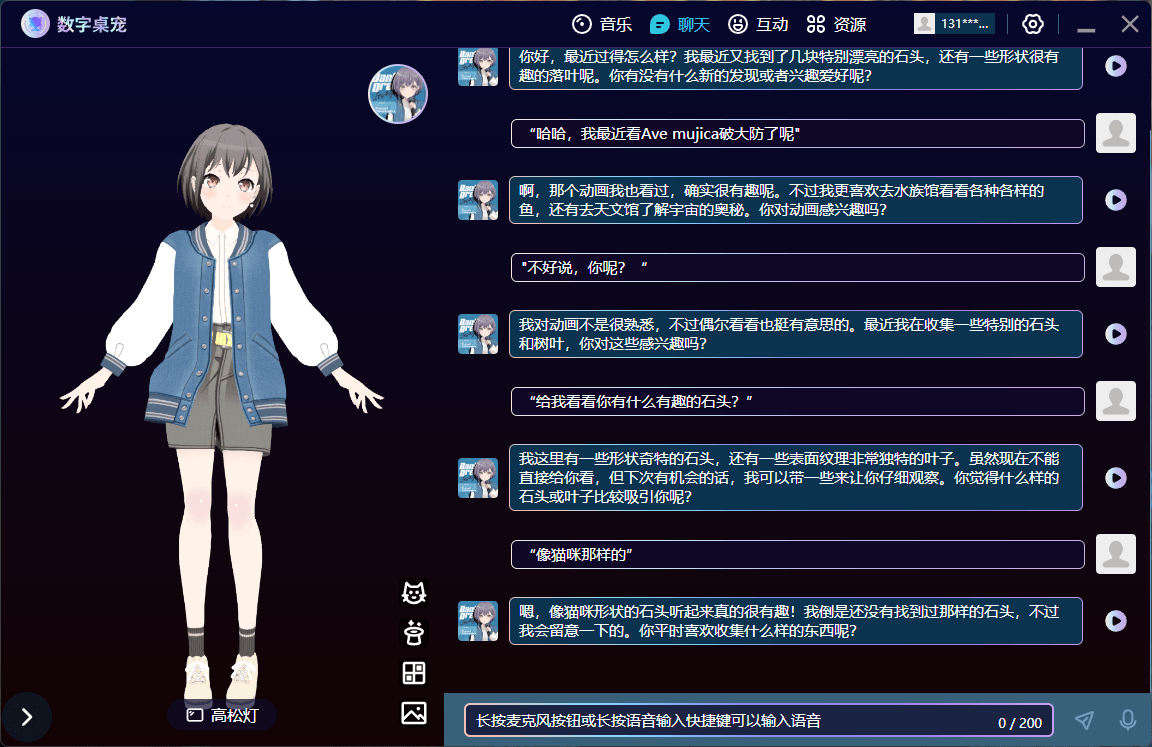Click the magic hat icon
The width and height of the screenshot is (1152, 747).
pyautogui.click(x=413, y=632)
